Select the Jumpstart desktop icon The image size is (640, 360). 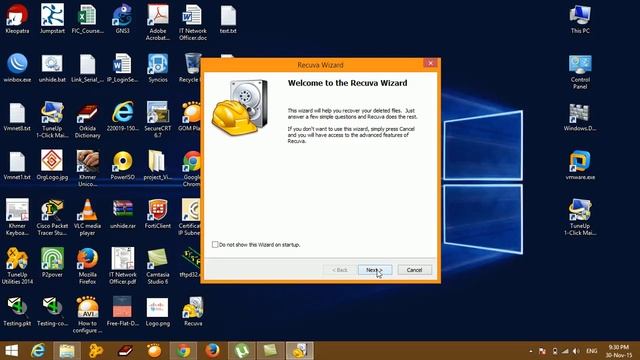pyautogui.click(x=52, y=19)
